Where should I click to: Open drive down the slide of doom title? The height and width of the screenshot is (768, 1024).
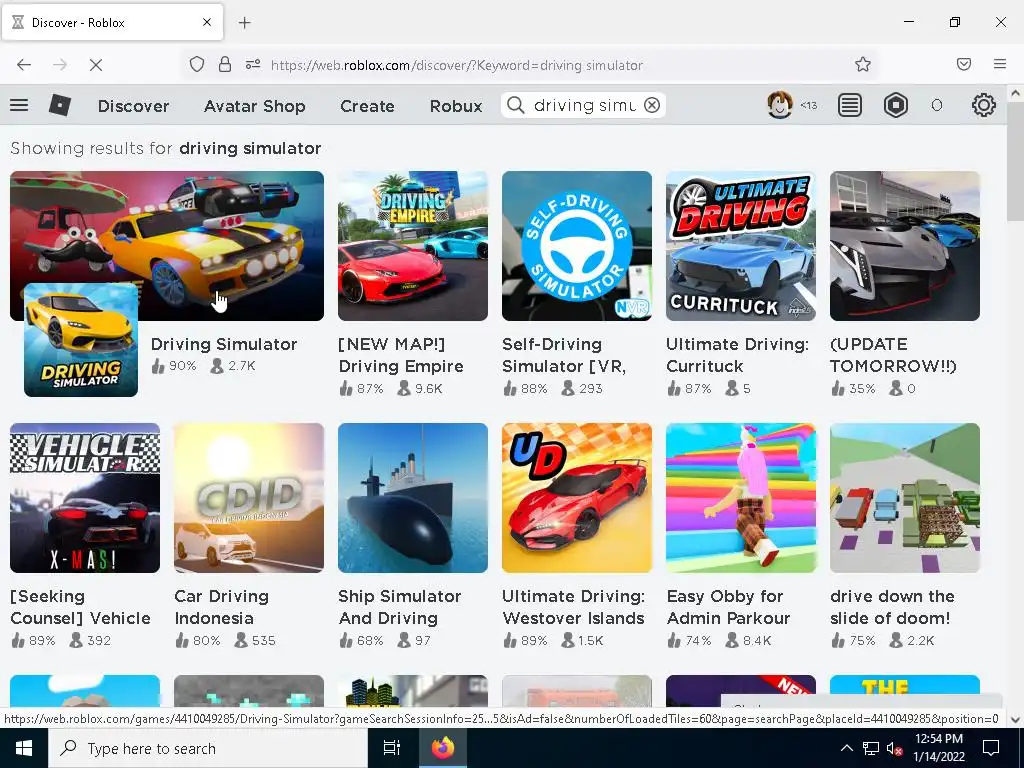point(892,607)
